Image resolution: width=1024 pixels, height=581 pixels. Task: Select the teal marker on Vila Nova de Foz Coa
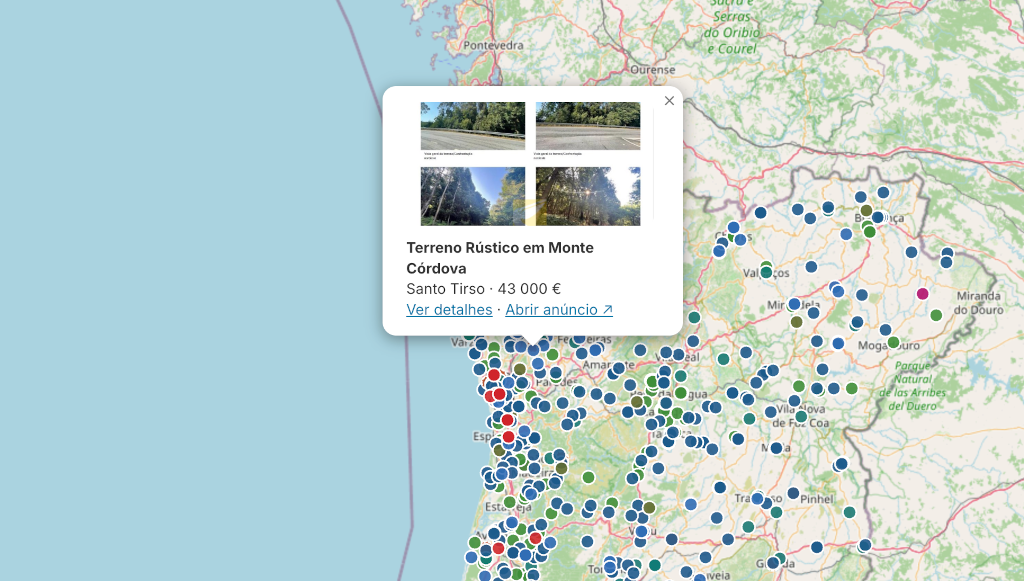801,416
